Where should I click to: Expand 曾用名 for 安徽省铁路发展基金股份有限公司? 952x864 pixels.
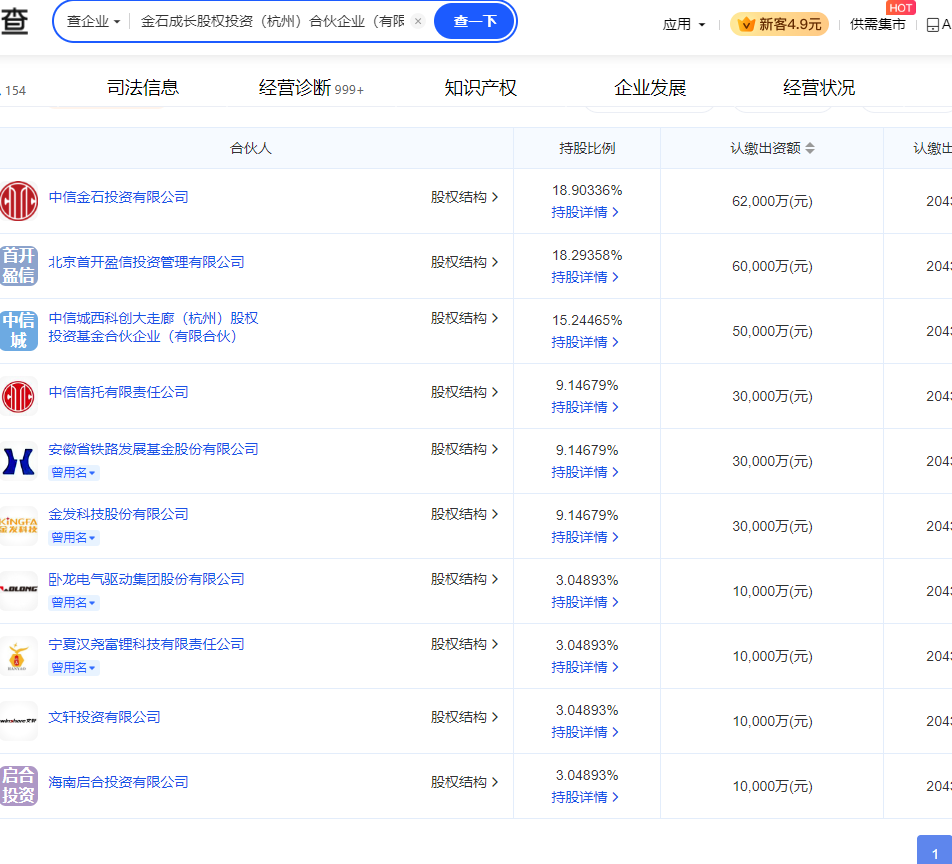pos(73,472)
